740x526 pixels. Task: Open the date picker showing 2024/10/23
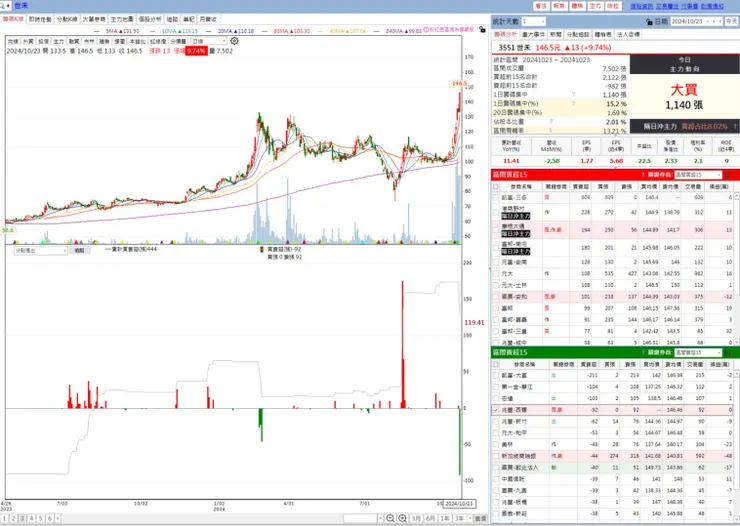point(696,22)
